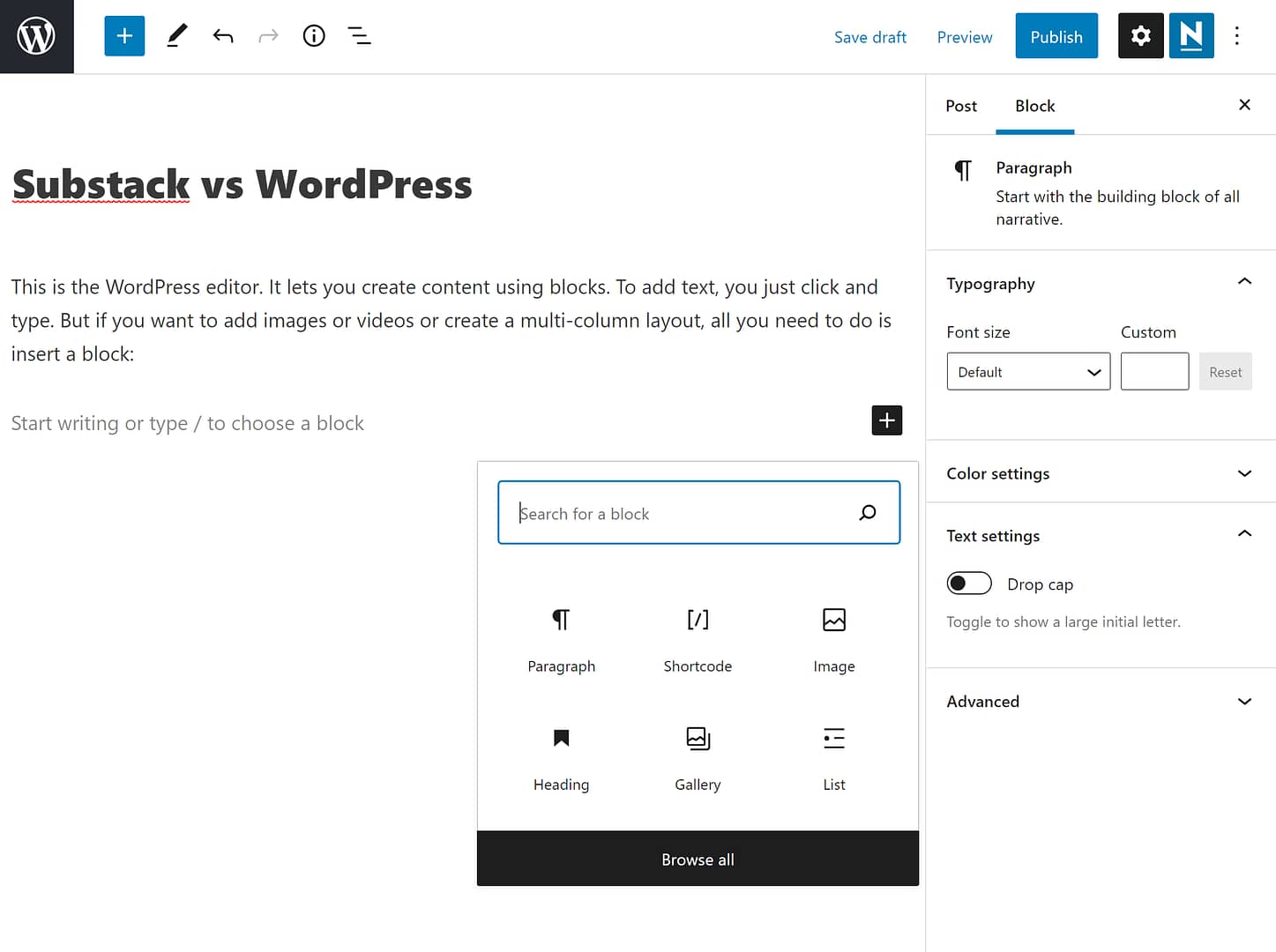This screenshot has height=952, width=1276.
Task: Click the WordPress logo home icon
Action: tap(36, 36)
